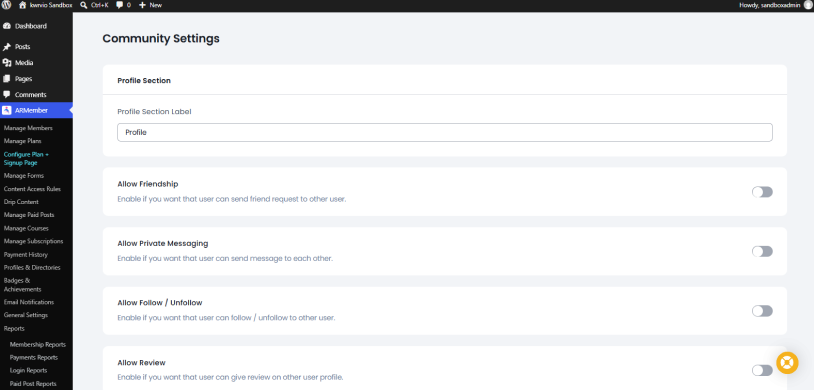Open the comments bubble icon in admin bar
Screen dimensions: 814x390
[x=119, y=5]
